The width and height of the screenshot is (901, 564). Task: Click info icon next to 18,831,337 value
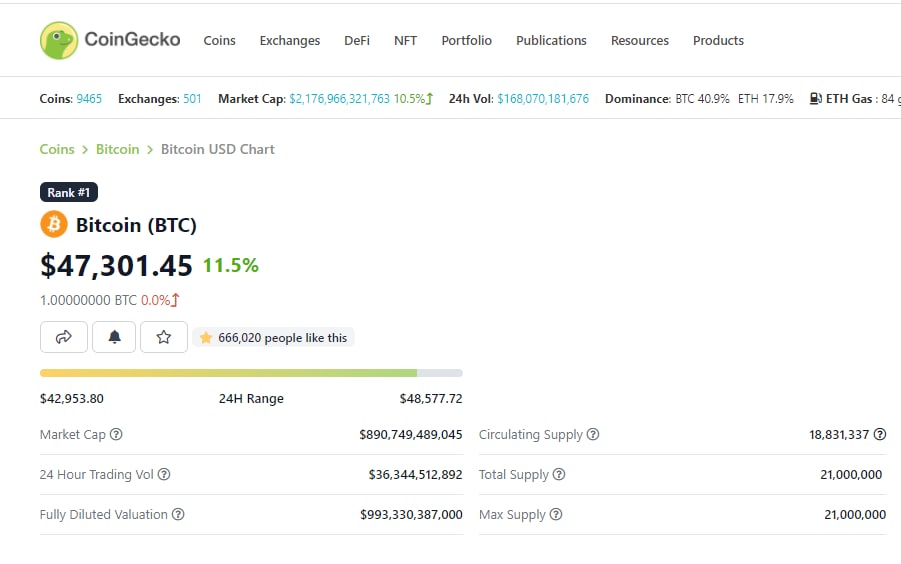coord(880,434)
